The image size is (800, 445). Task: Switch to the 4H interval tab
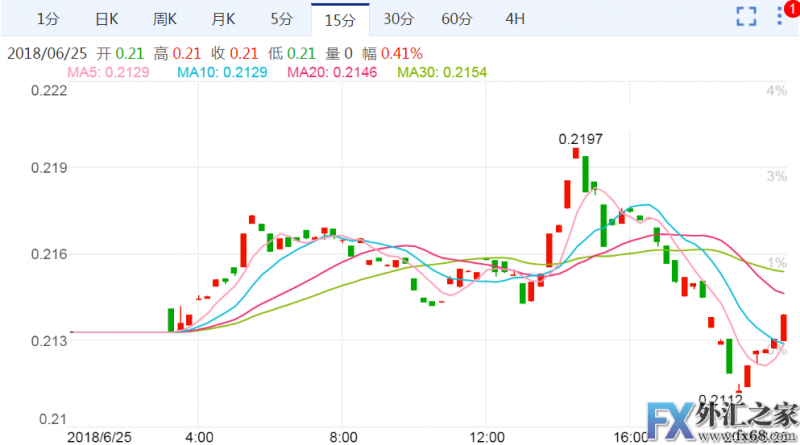[515, 19]
